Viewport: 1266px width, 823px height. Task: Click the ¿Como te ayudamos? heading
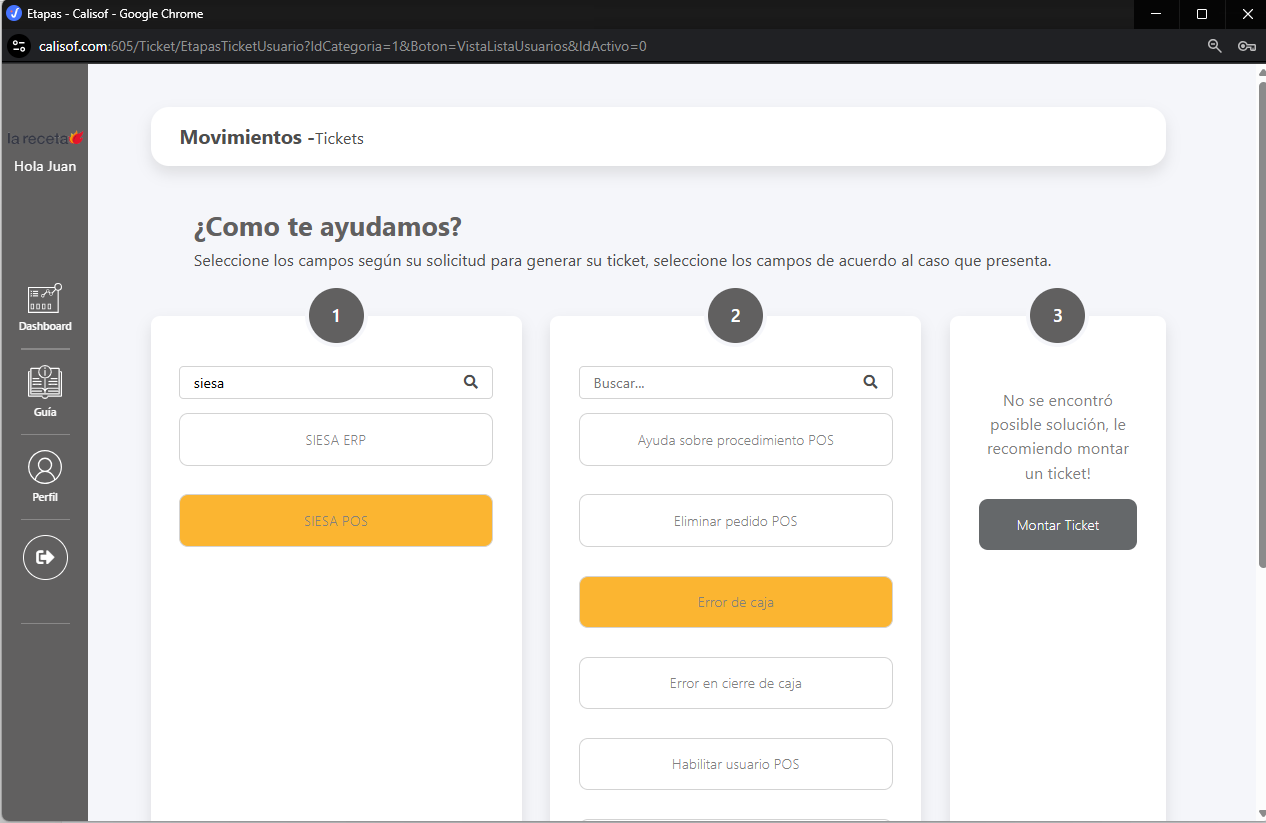[328, 227]
